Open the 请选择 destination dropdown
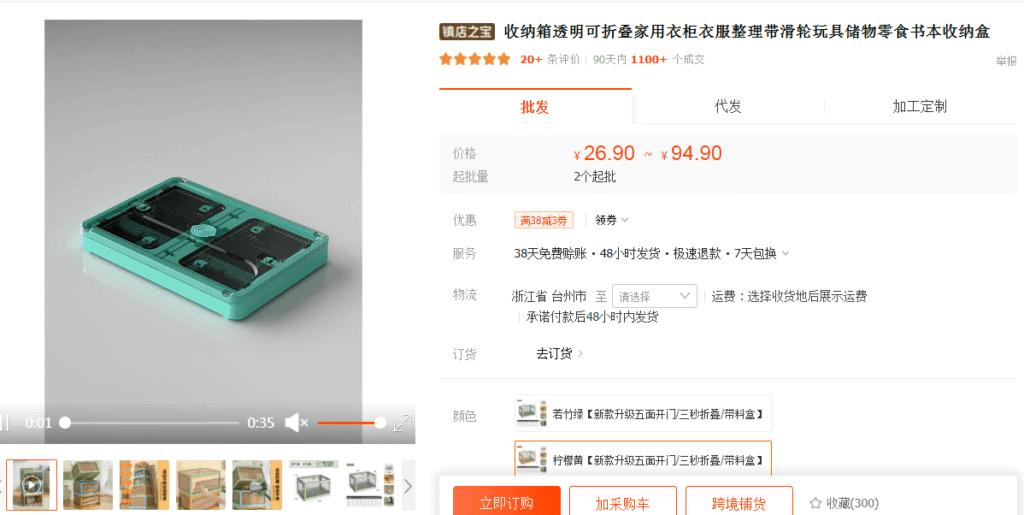Viewport: 1024px width, 515px height. (x=654, y=296)
